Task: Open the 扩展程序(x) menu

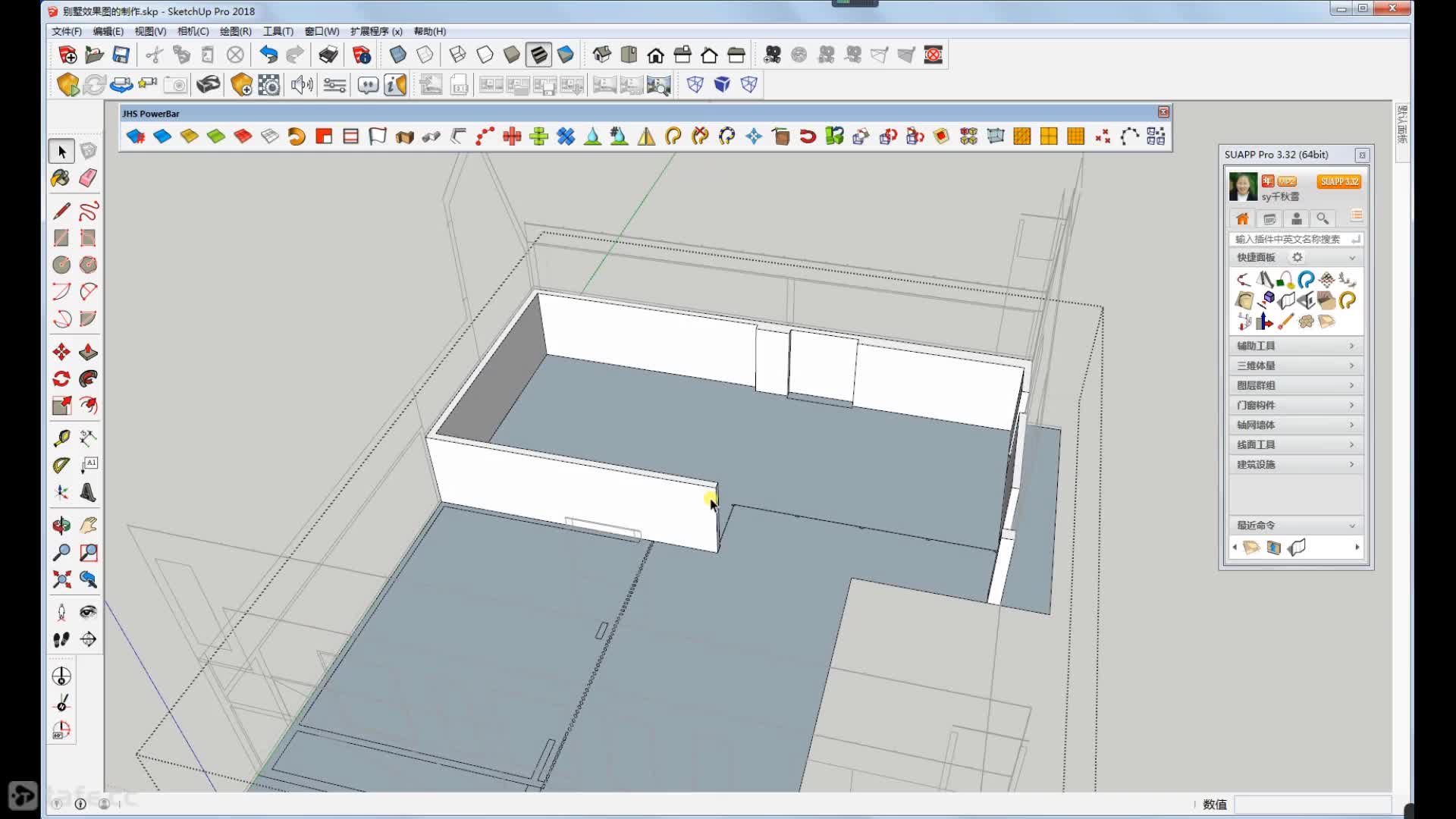Action: [x=376, y=31]
